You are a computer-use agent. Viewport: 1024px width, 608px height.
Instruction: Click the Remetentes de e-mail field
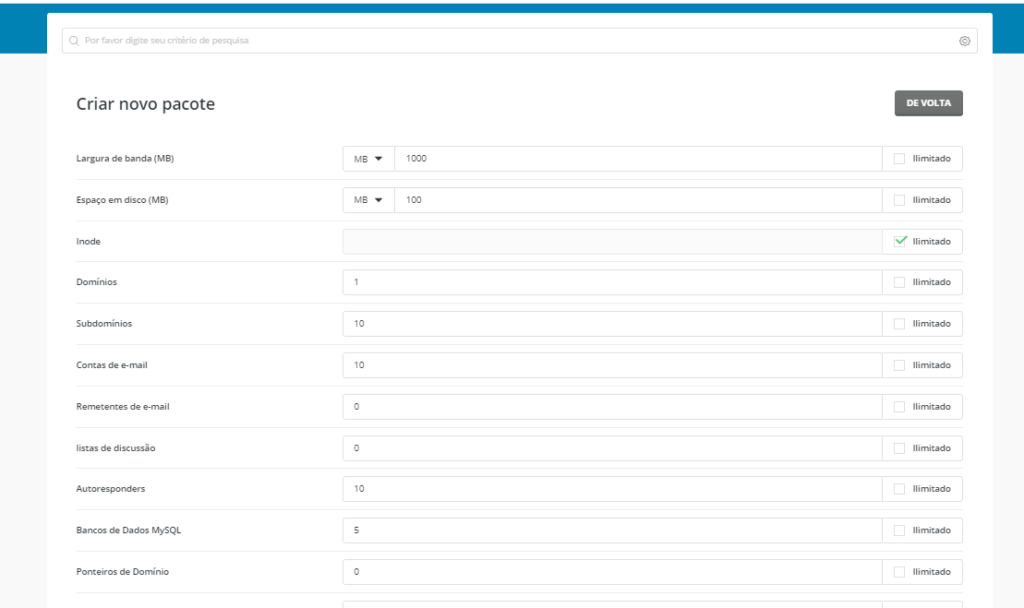[x=612, y=407]
